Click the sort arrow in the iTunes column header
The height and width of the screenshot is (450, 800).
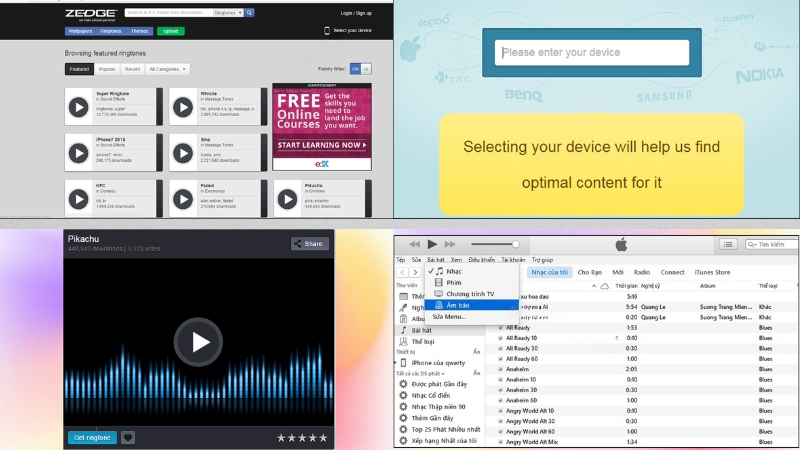coord(593,286)
